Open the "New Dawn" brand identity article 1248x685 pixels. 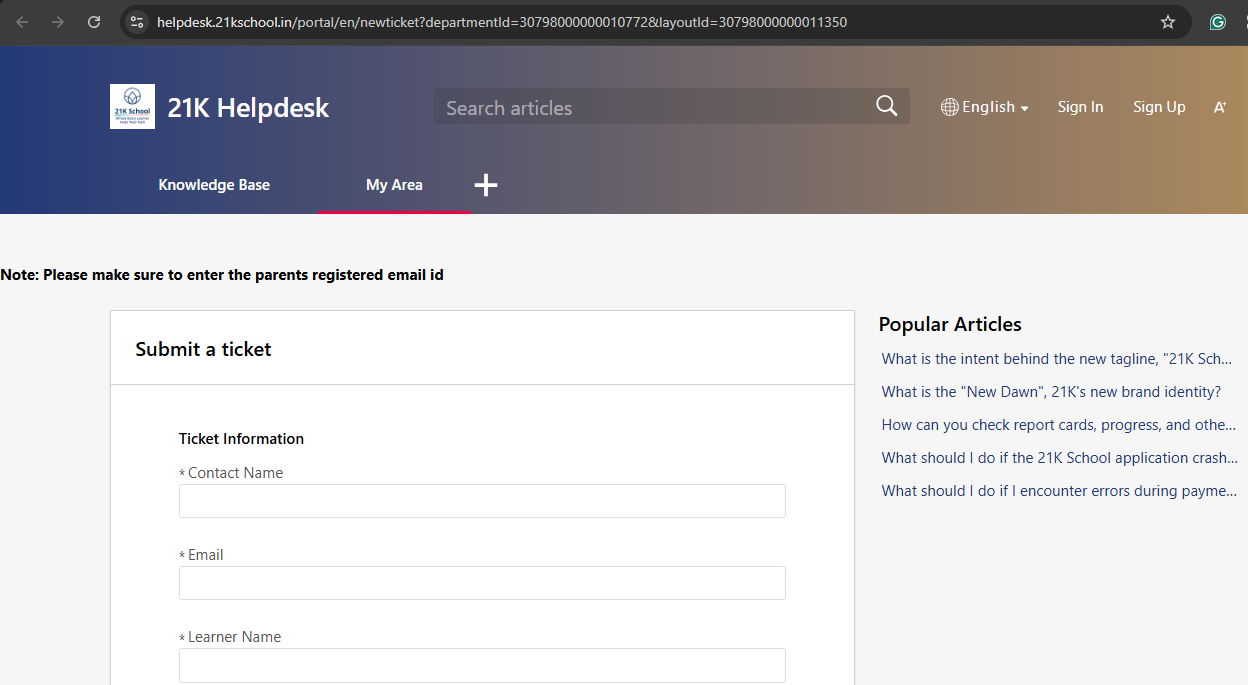click(x=1051, y=392)
